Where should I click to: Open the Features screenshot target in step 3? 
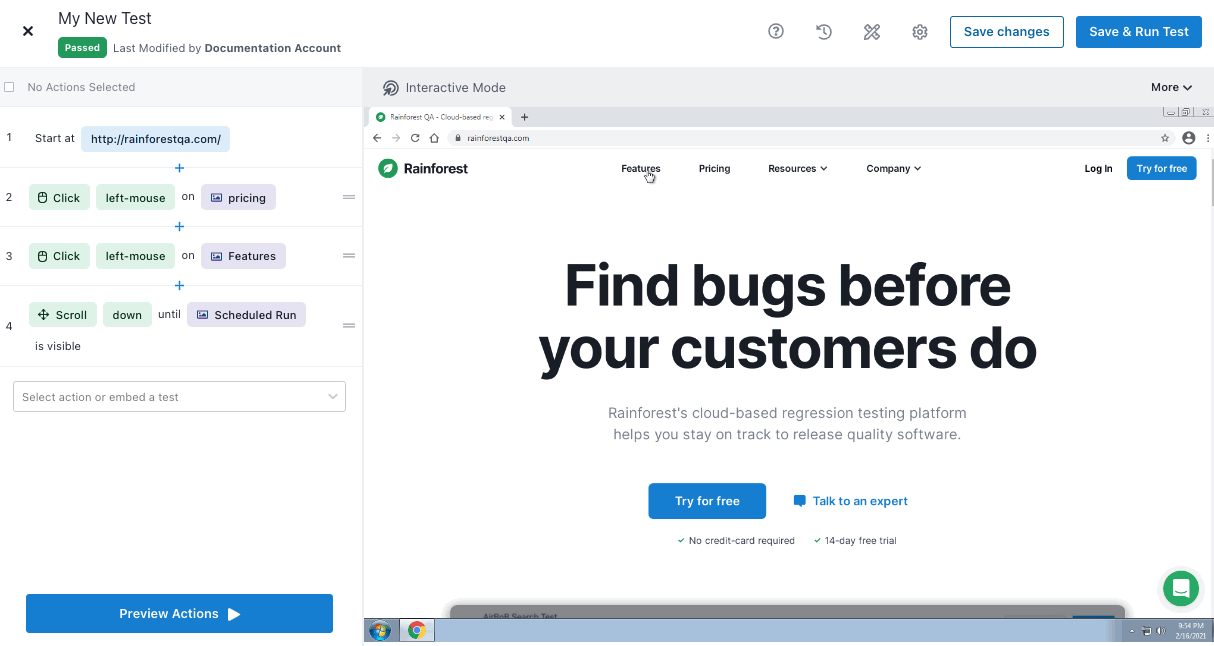pyautogui.click(x=243, y=256)
